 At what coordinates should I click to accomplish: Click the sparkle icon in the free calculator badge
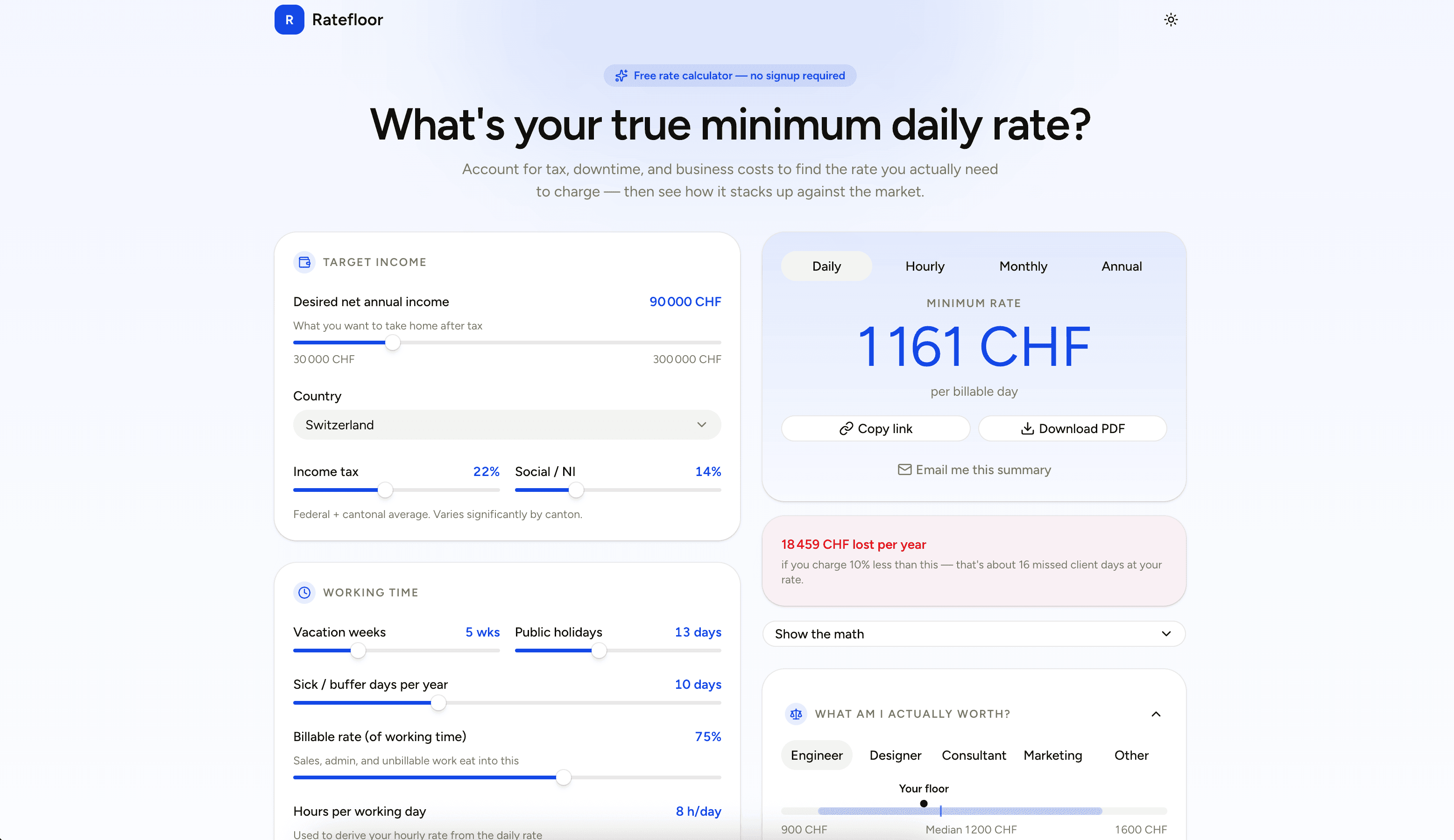621,76
